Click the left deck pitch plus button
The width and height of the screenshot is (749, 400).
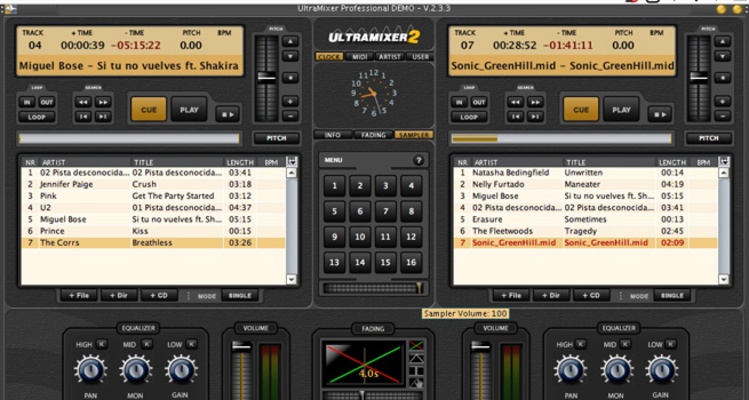[x=290, y=101]
